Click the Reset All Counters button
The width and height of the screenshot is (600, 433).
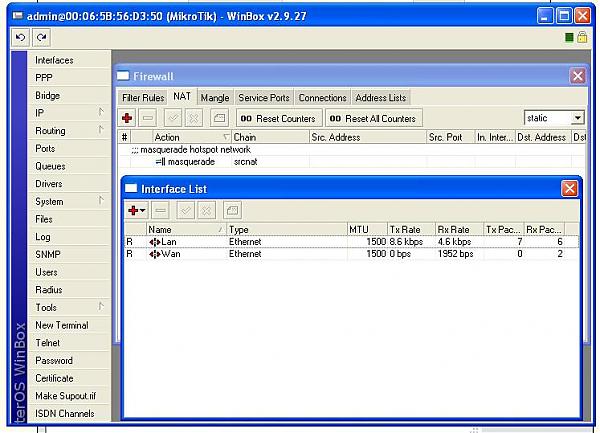click(373, 118)
